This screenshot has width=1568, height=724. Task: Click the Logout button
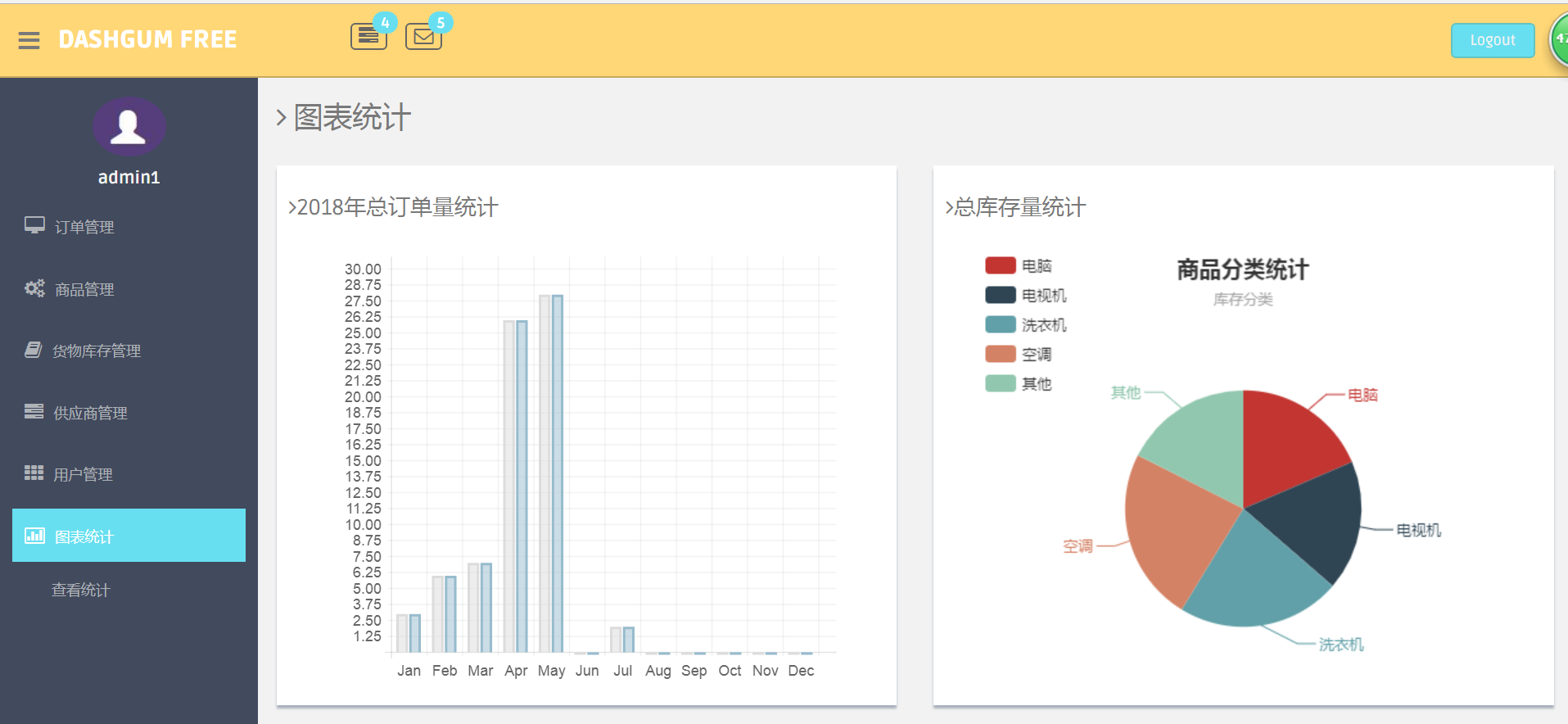[1493, 40]
